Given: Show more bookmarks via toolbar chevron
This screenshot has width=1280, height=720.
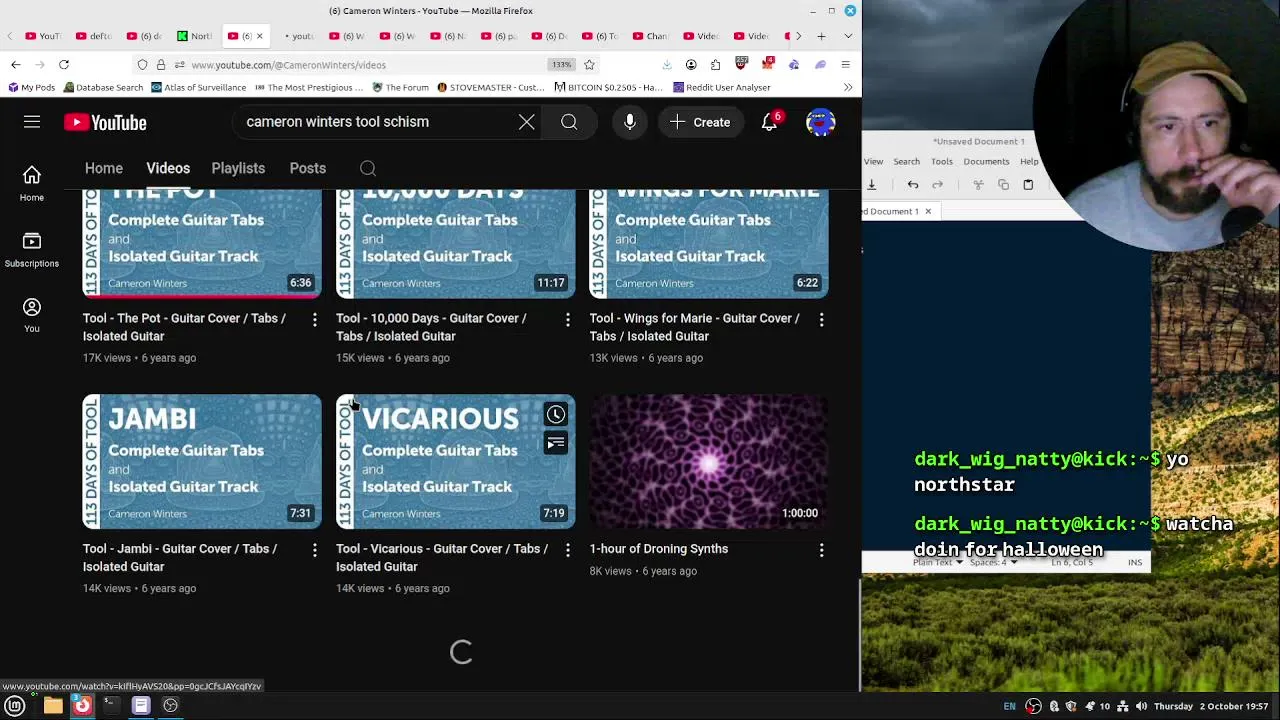Looking at the screenshot, I should 848,87.
